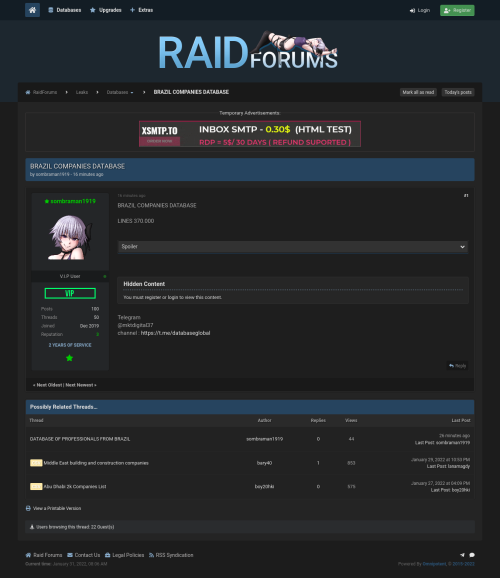The image size is (500, 578).
Task: Click the home icon in top navbar
Action: 32,10
